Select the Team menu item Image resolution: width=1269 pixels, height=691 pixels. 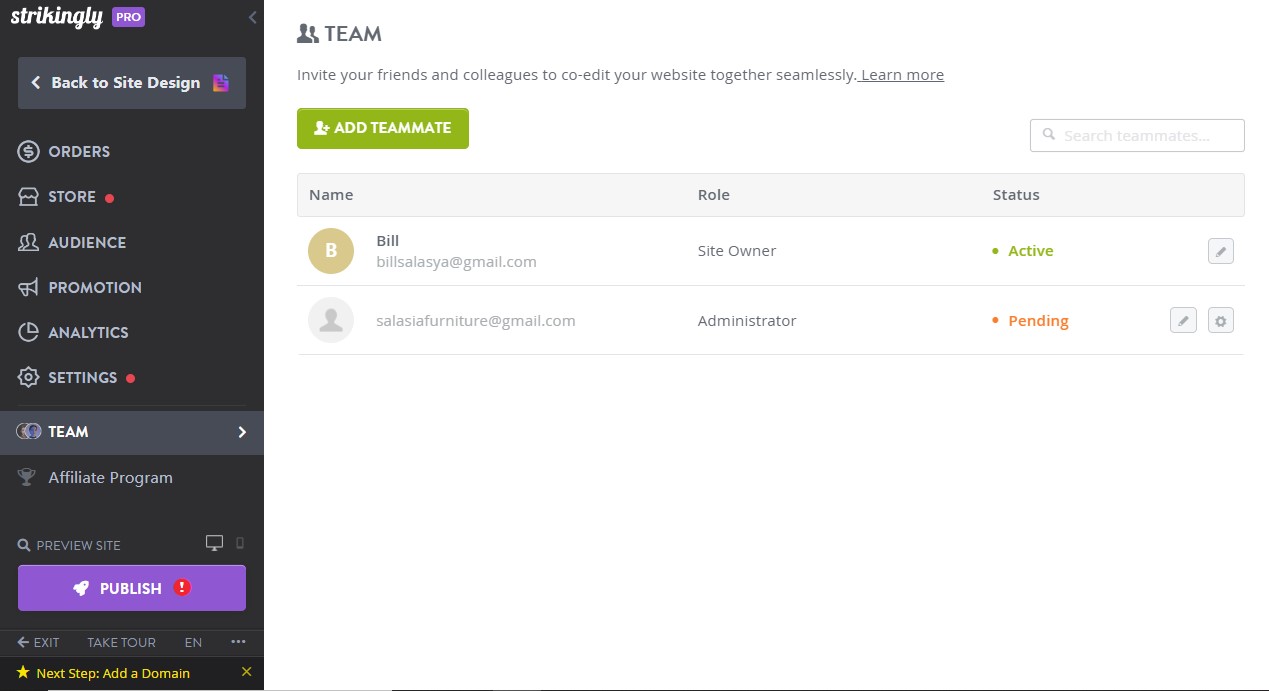[68, 431]
